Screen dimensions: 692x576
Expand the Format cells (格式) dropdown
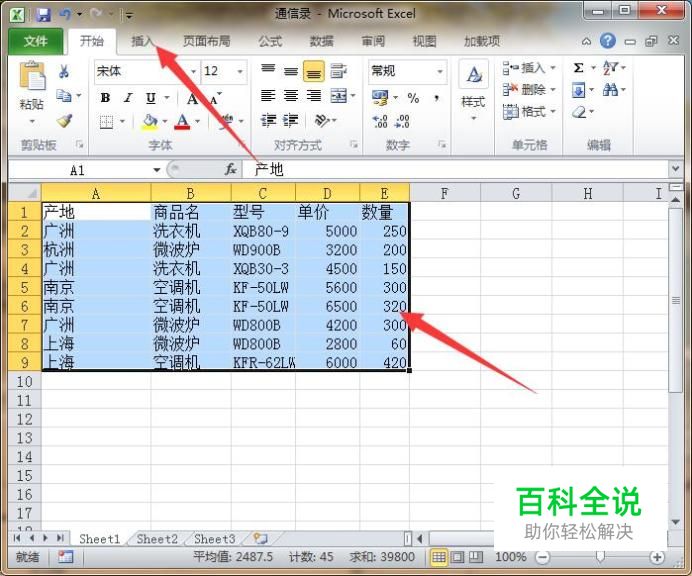(x=553, y=112)
